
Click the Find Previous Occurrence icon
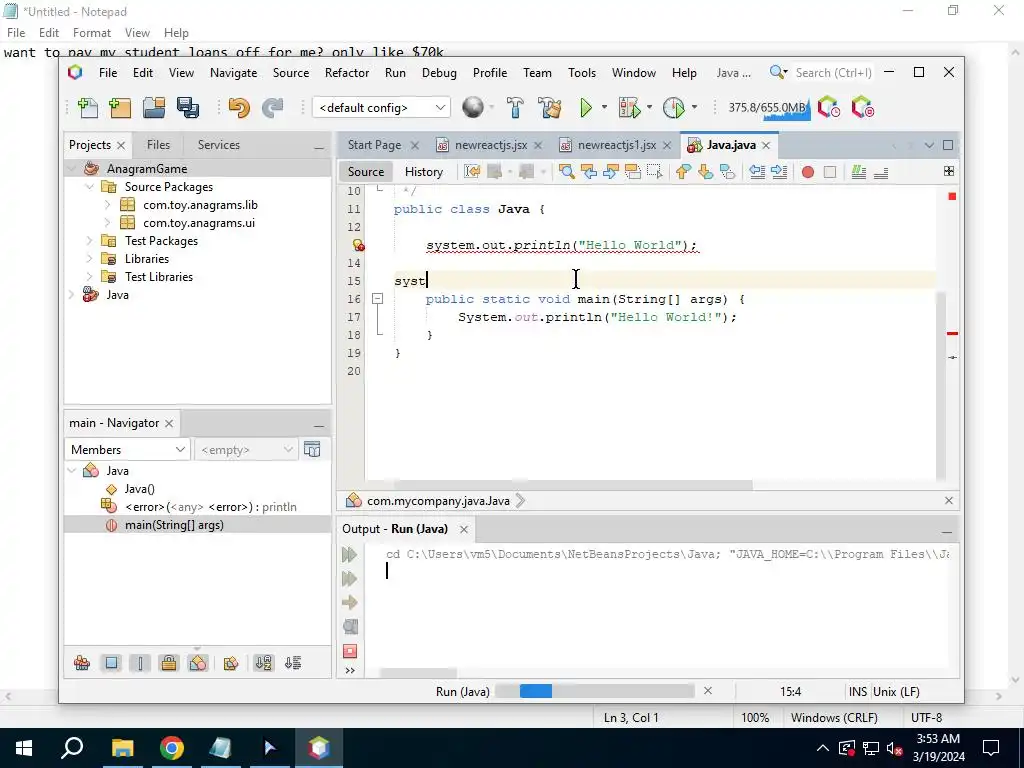tap(589, 172)
